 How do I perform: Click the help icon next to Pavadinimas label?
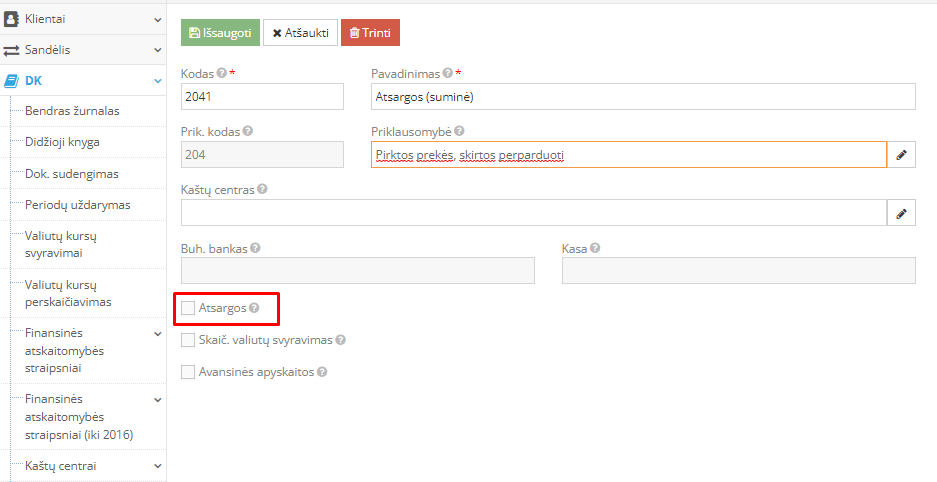coord(447,73)
